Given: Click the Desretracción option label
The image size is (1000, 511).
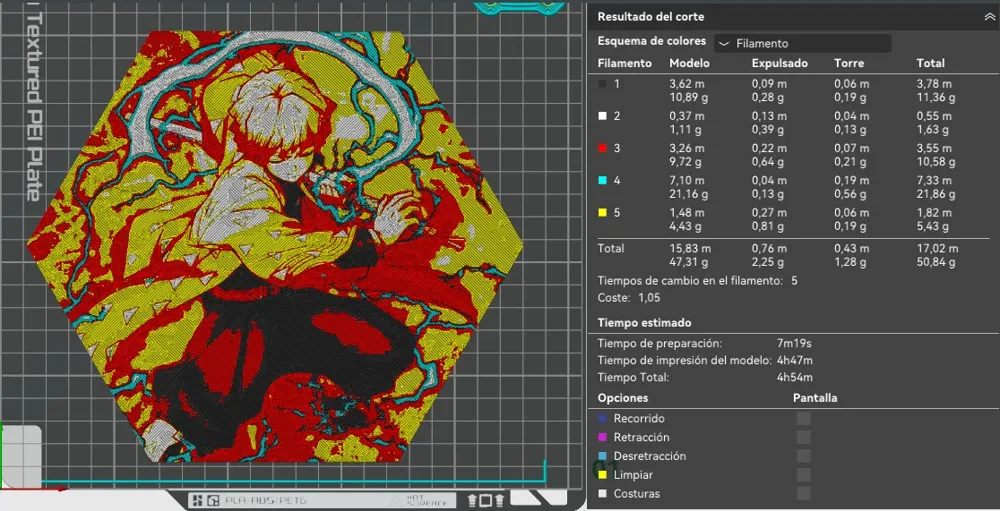Looking at the screenshot, I should (650, 456).
